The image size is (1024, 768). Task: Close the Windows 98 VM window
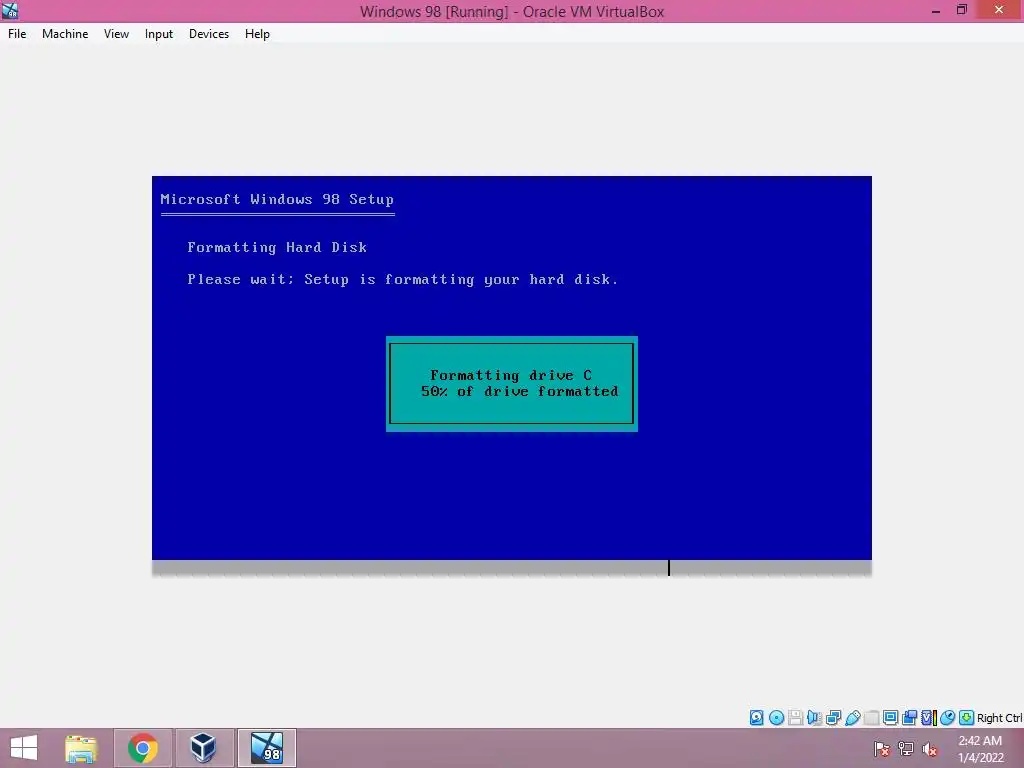click(999, 10)
